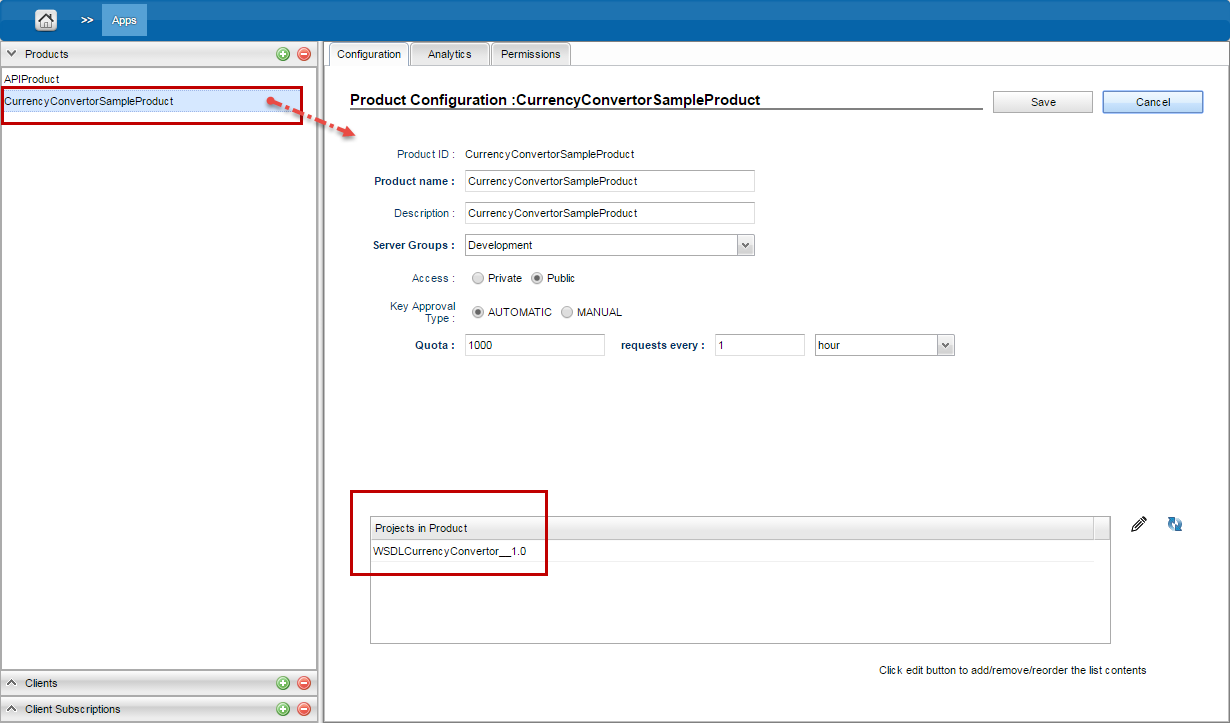Image resolution: width=1230 pixels, height=723 pixels.
Task: Choose MANUAL key approval type
Action: (567, 312)
